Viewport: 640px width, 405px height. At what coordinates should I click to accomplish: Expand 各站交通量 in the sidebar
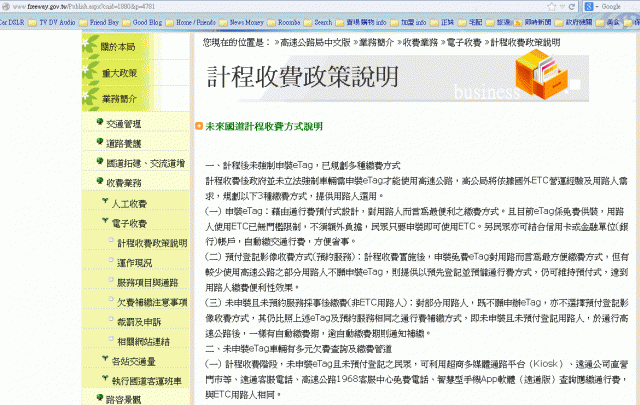click(133, 361)
